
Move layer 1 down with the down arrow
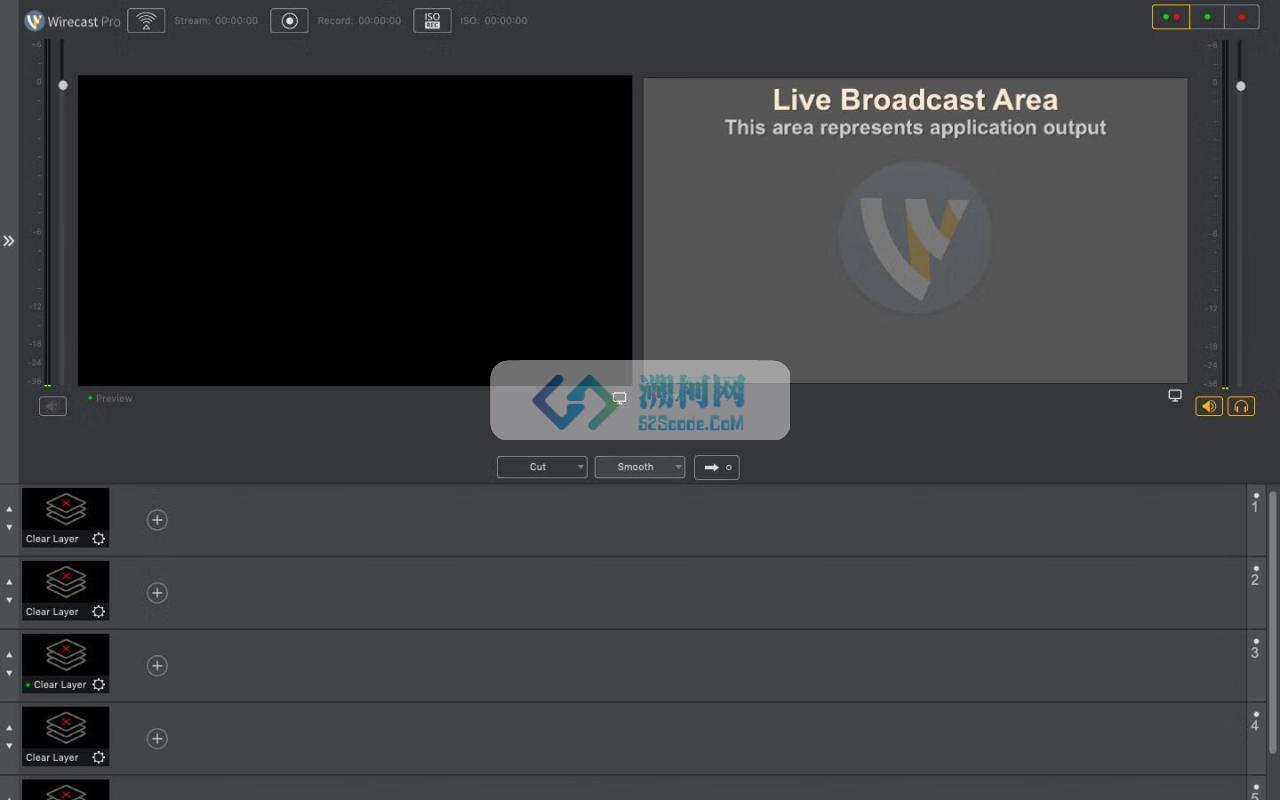tap(9, 527)
